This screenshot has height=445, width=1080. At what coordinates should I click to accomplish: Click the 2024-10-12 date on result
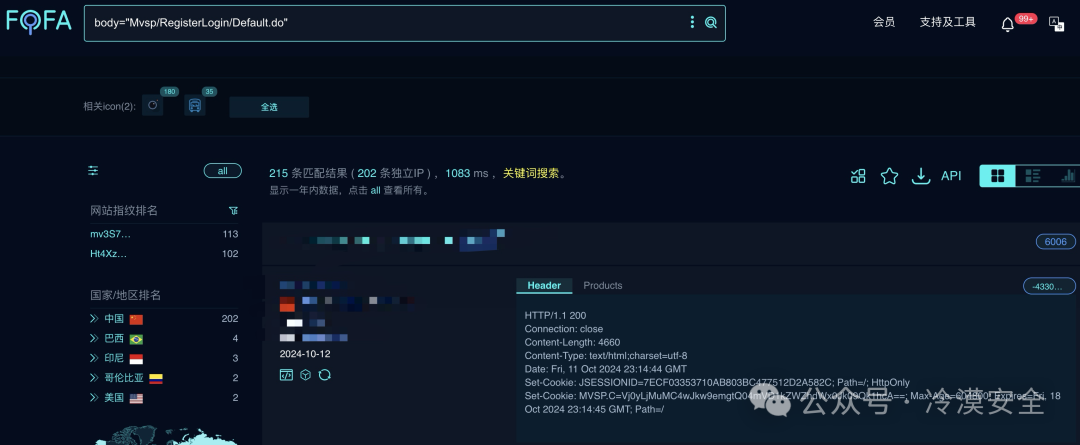click(305, 354)
